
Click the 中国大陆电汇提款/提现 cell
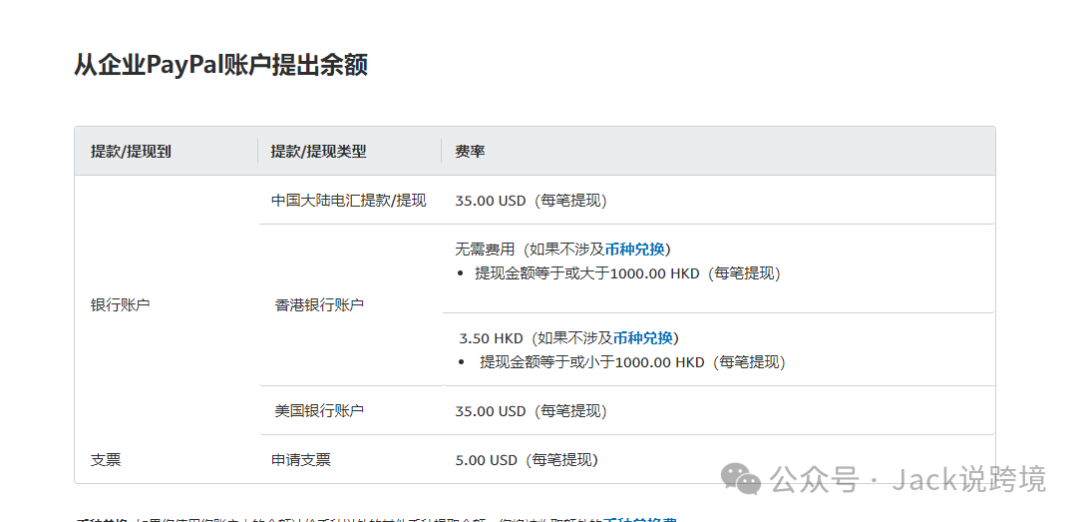point(348,200)
